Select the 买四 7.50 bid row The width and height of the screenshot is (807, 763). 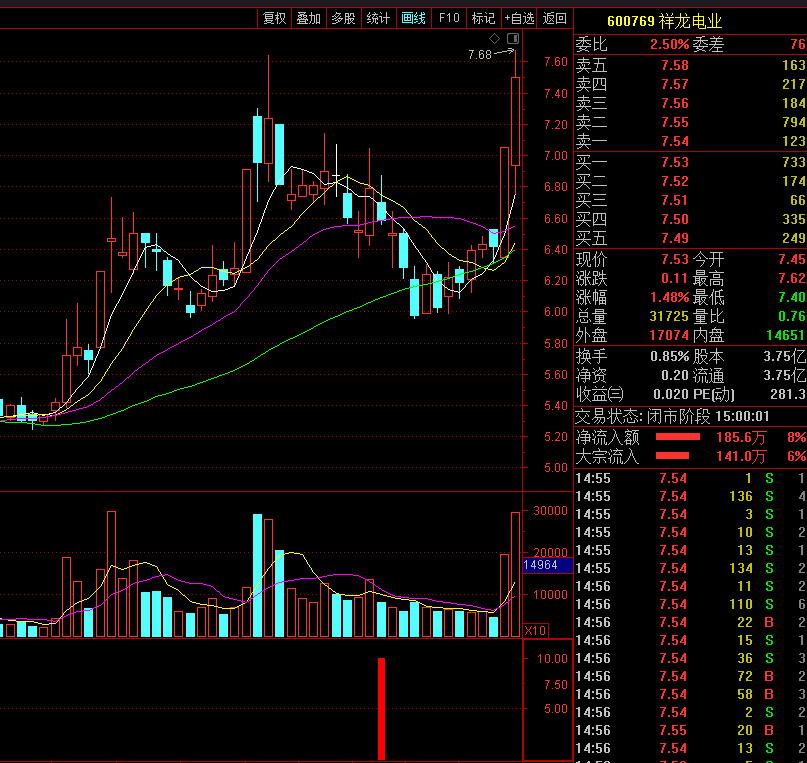click(690, 220)
